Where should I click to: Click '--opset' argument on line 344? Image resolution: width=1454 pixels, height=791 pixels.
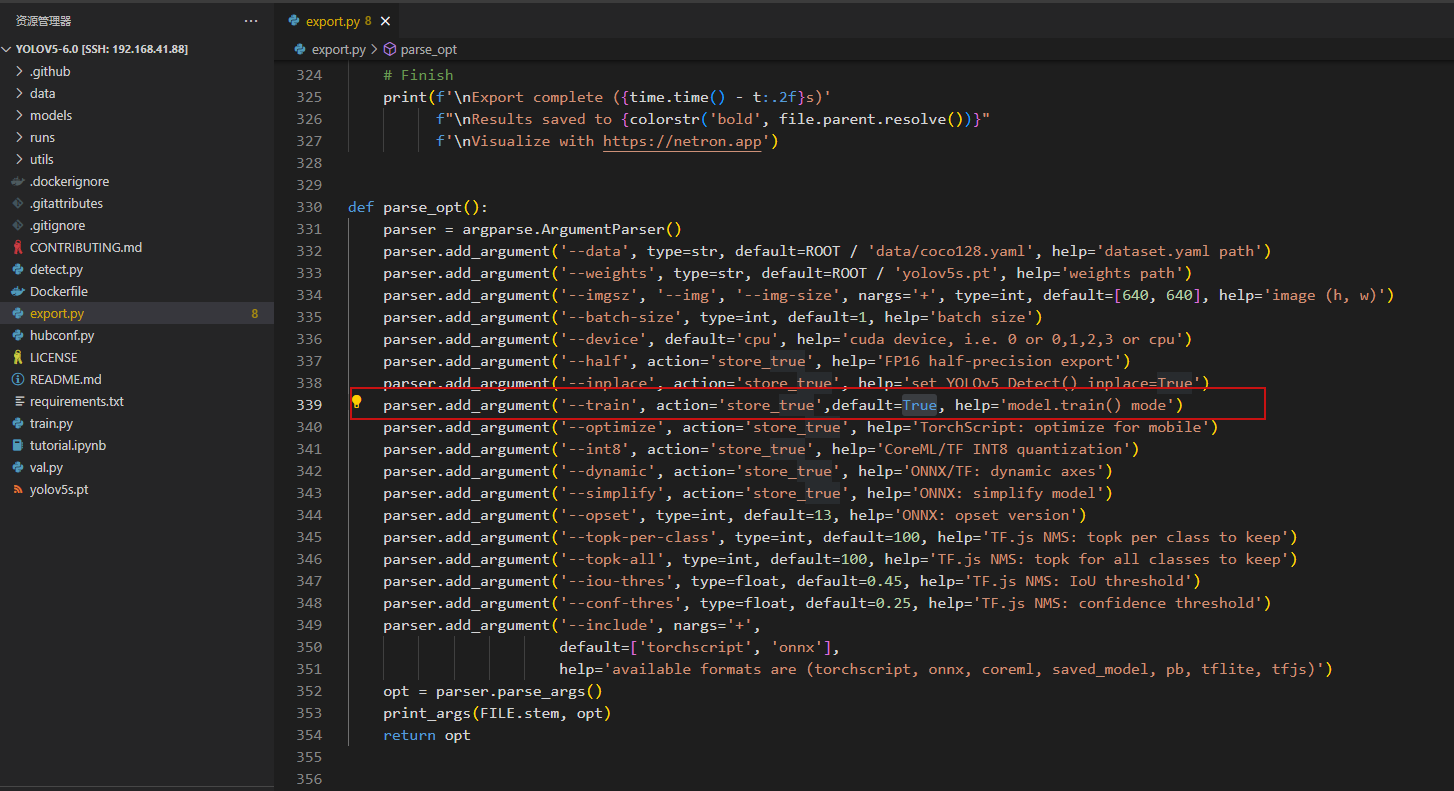[598, 515]
